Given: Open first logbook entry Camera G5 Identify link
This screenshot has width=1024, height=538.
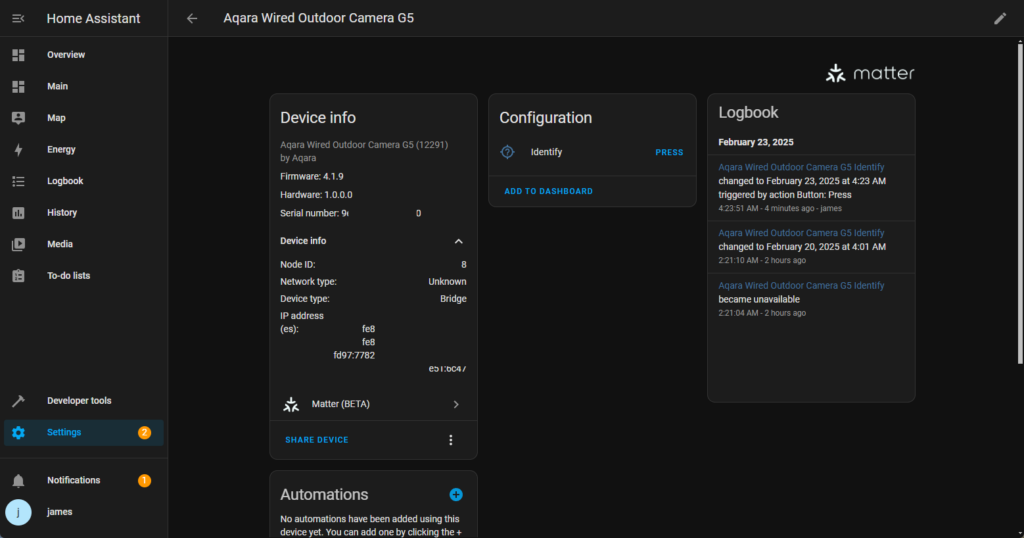Looking at the screenshot, I should click(x=801, y=167).
